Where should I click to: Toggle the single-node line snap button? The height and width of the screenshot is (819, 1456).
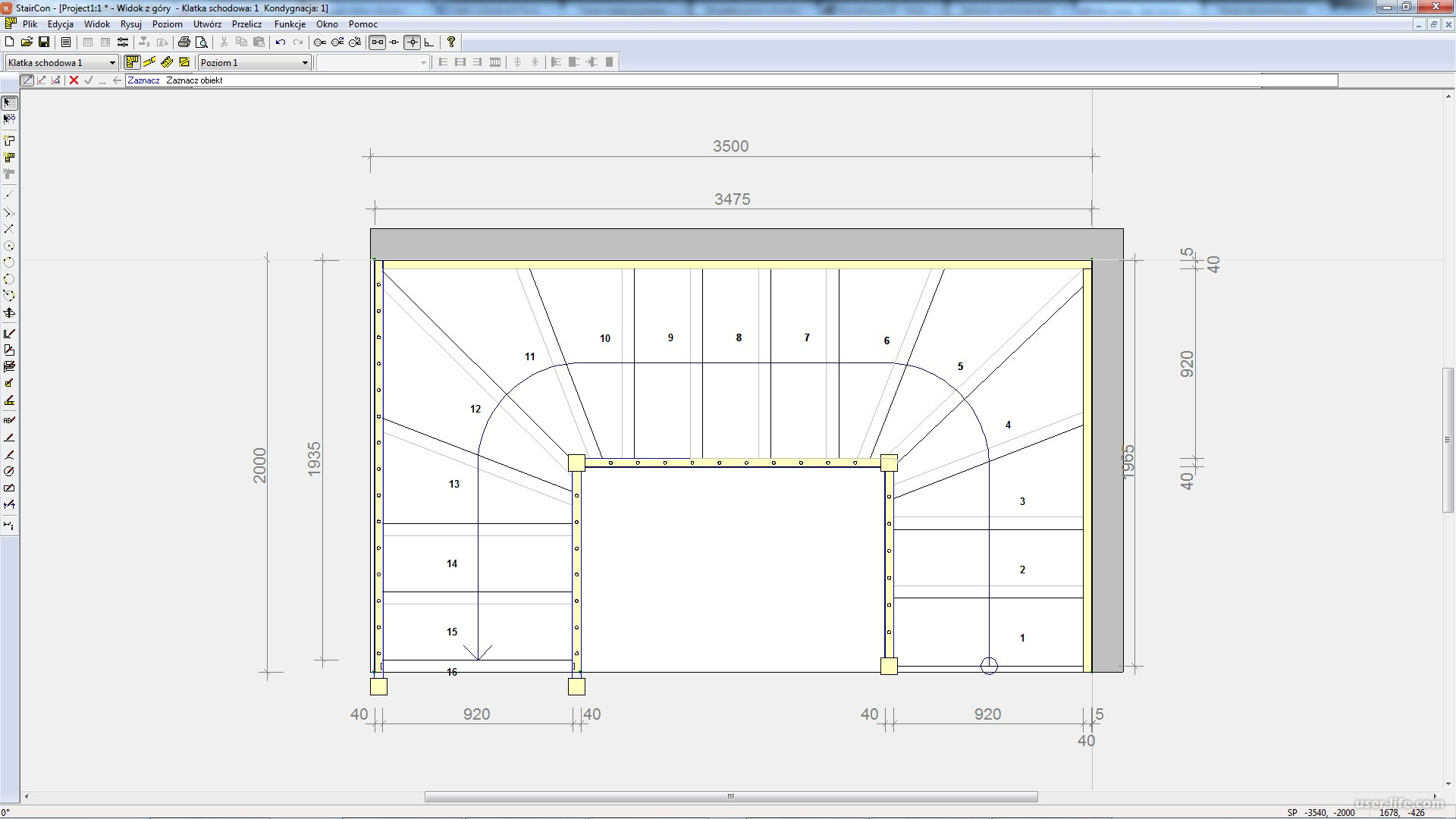[394, 42]
